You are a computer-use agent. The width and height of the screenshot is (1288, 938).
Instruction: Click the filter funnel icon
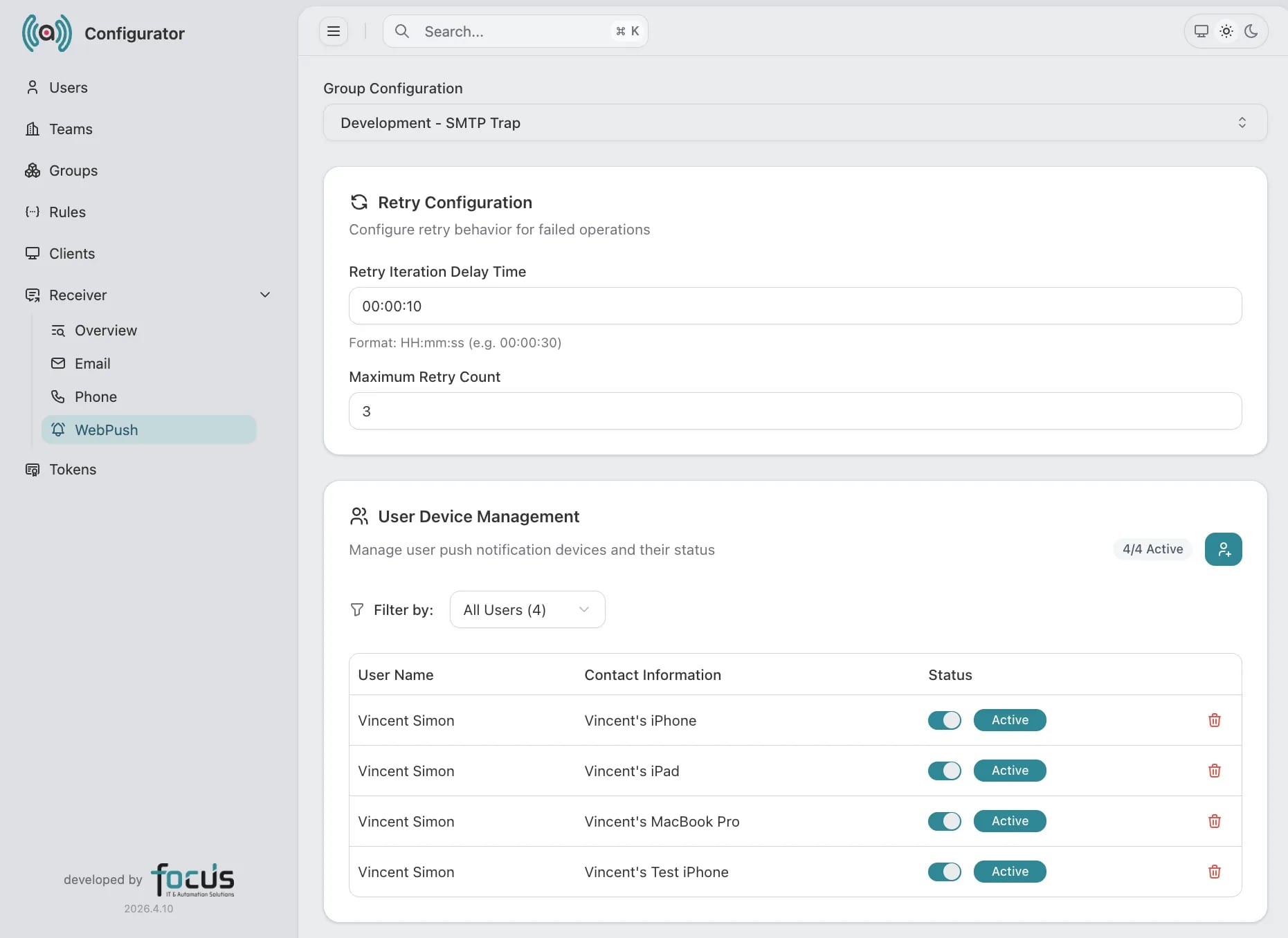pyautogui.click(x=357, y=609)
